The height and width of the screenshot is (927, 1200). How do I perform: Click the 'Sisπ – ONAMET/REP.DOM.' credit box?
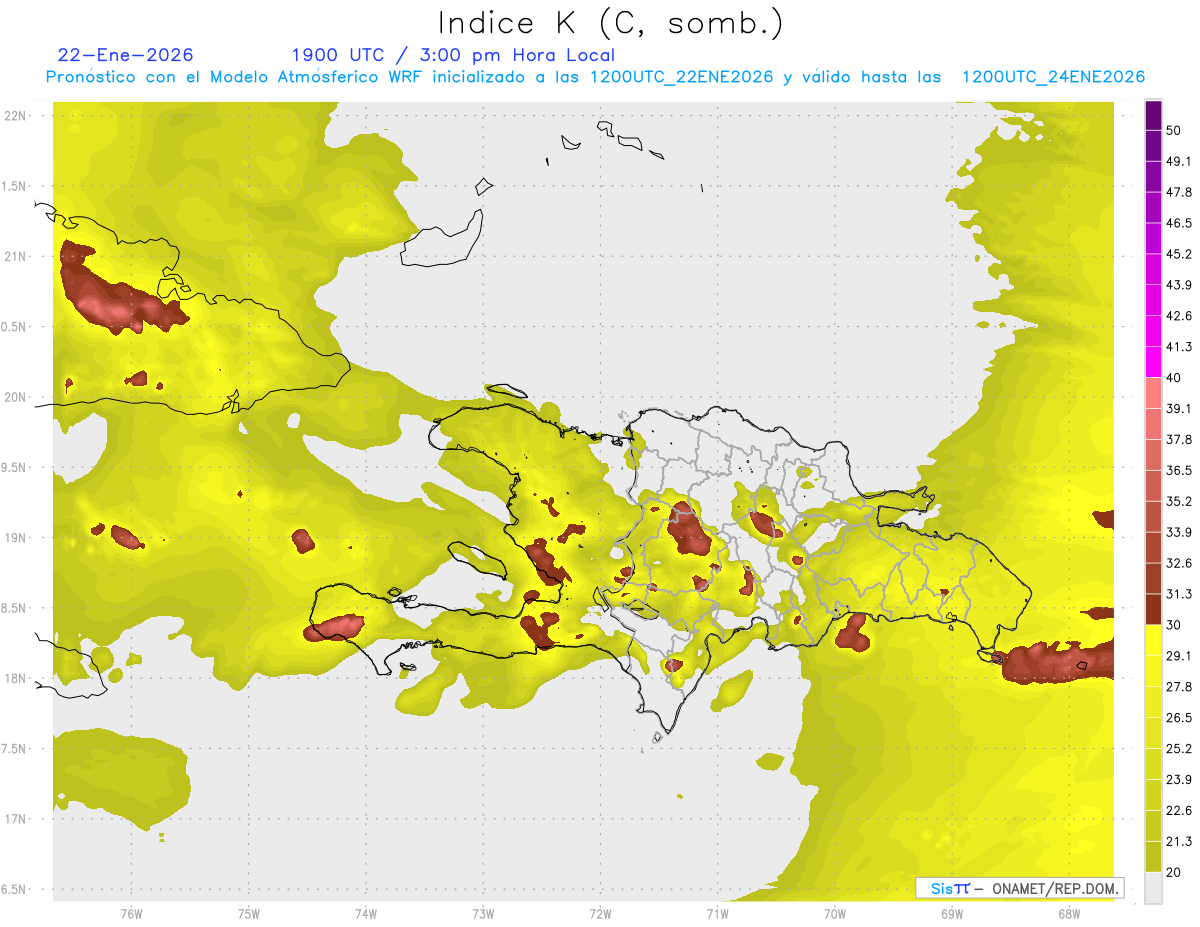[1019, 888]
